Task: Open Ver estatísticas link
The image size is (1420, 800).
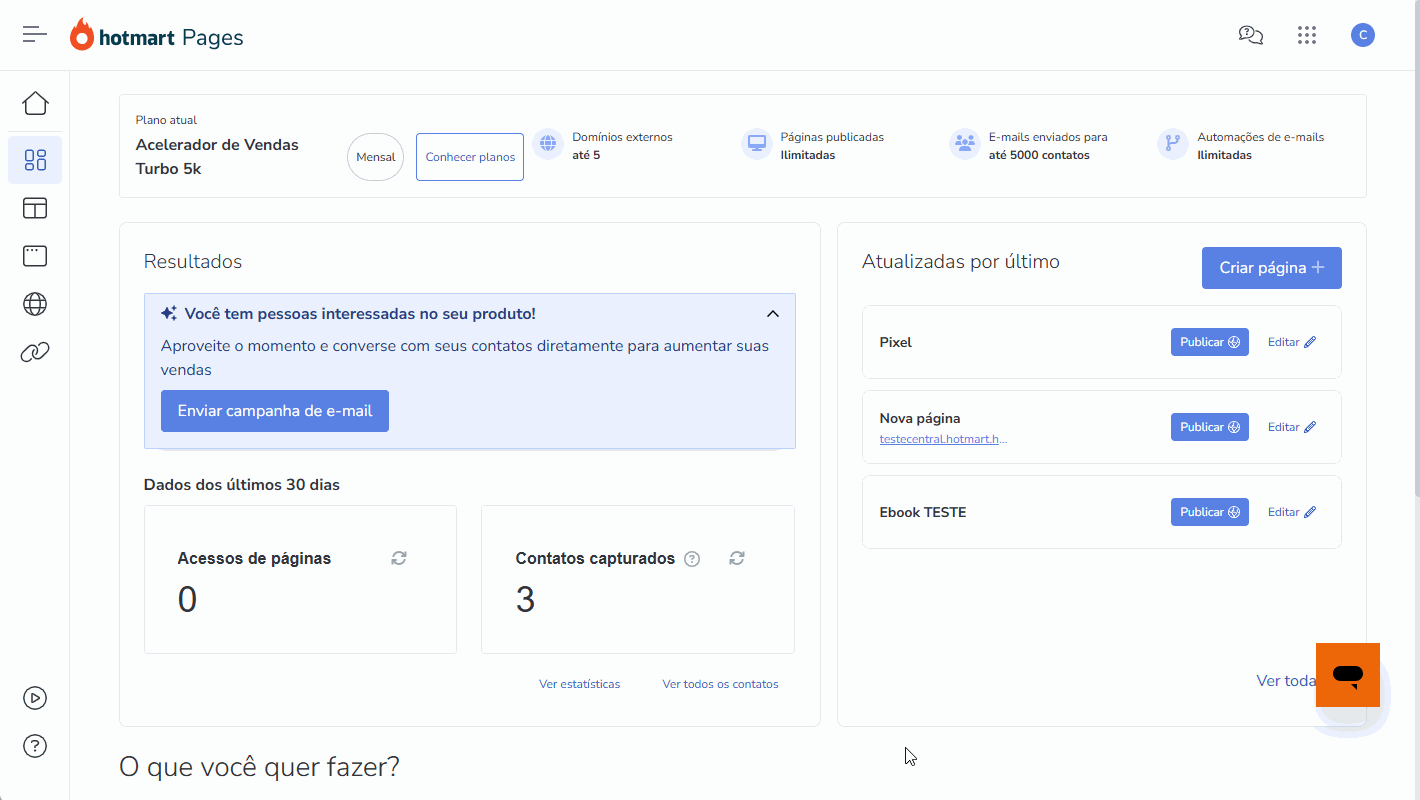Action: tap(579, 684)
